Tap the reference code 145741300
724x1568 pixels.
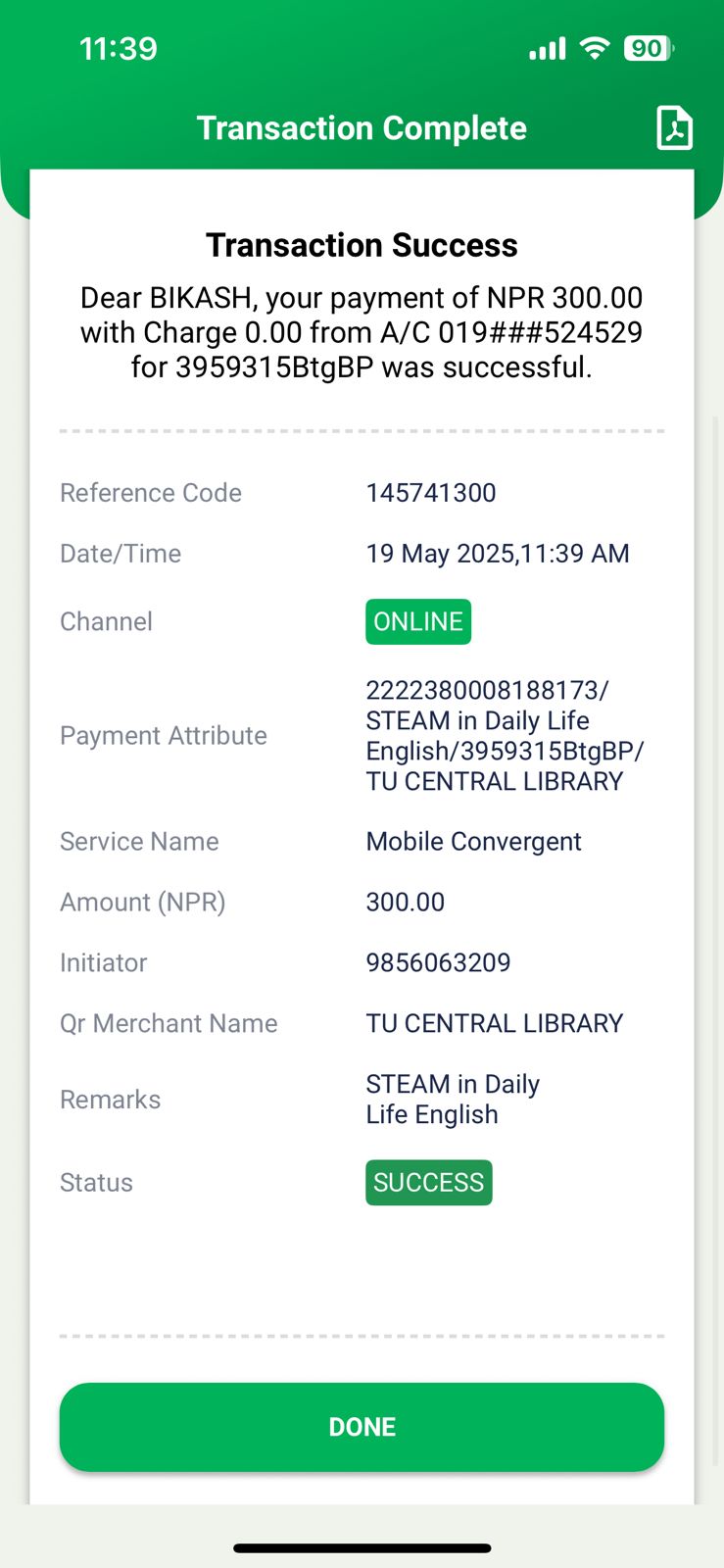pyautogui.click(x=431, y=493)
